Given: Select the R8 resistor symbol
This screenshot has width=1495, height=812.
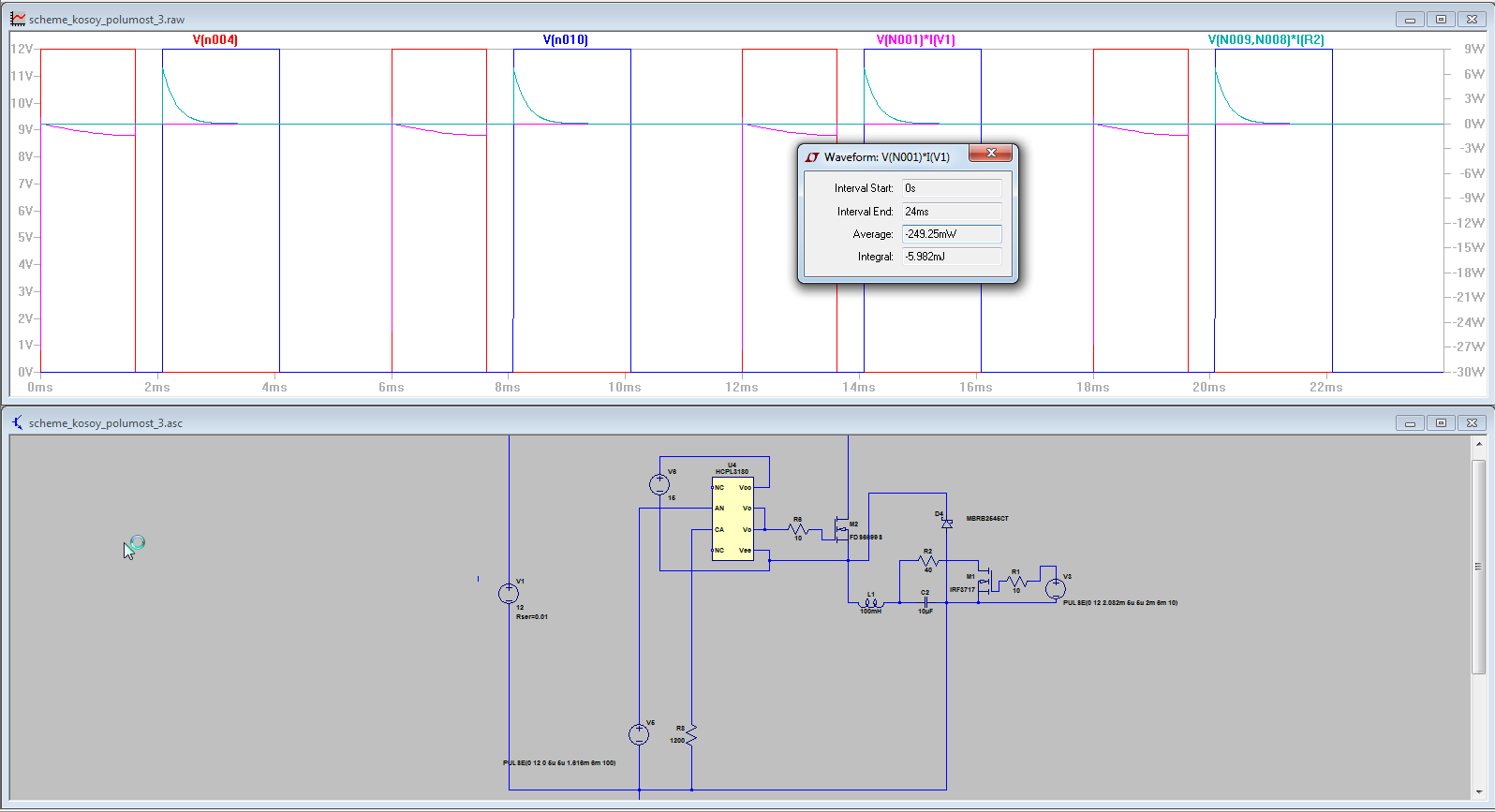Looking at the screenshot, I should coord(691,735).
